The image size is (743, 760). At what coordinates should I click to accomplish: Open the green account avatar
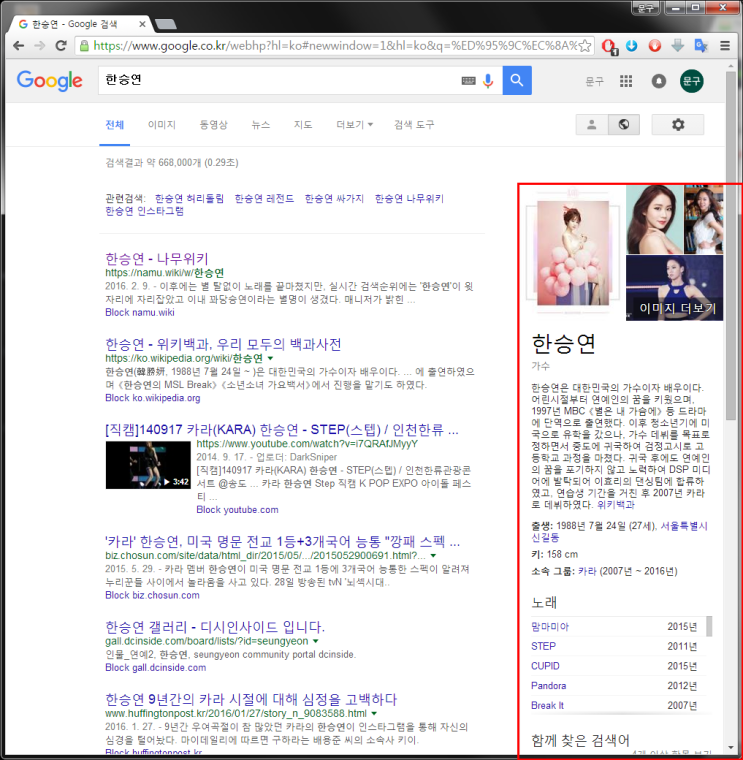tap(692, 81)
